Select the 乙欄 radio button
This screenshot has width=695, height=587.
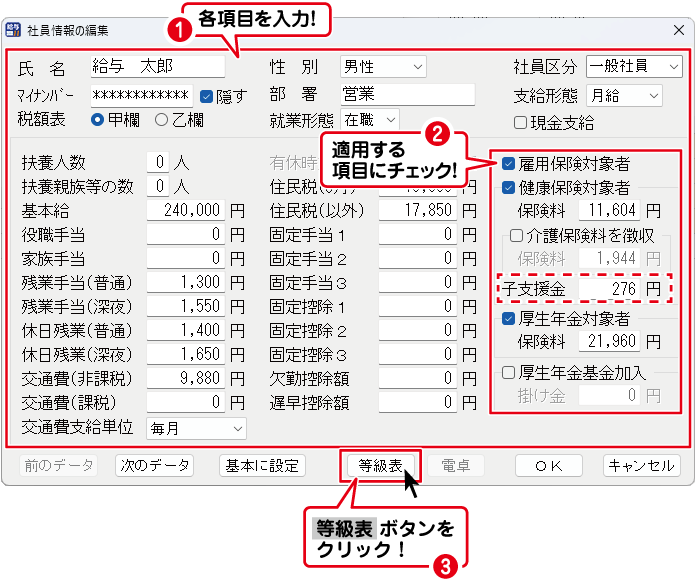[x=162, y=120]
